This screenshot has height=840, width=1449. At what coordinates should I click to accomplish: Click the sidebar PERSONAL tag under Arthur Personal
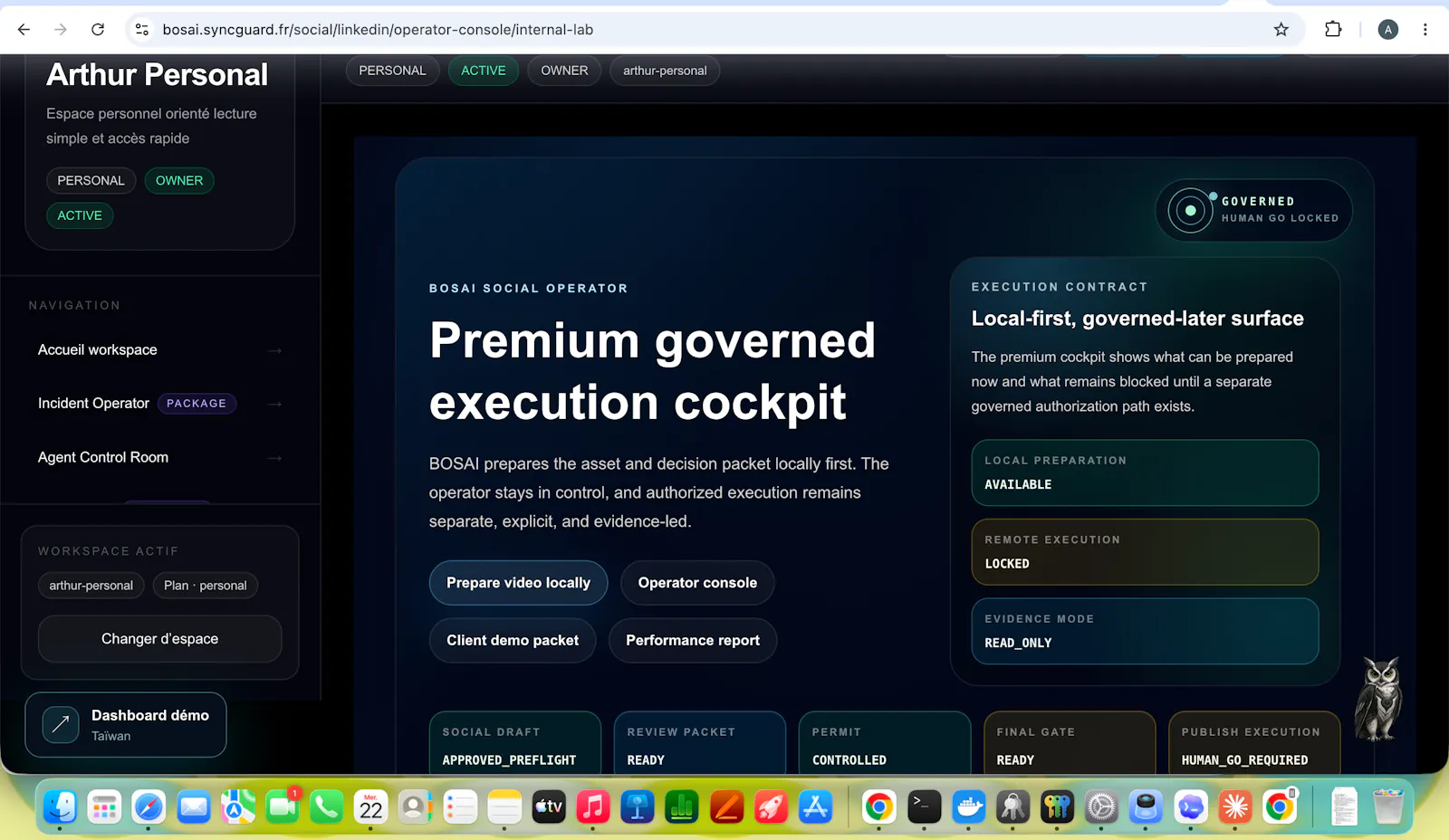pyautogui.click(x=91, y=181)
